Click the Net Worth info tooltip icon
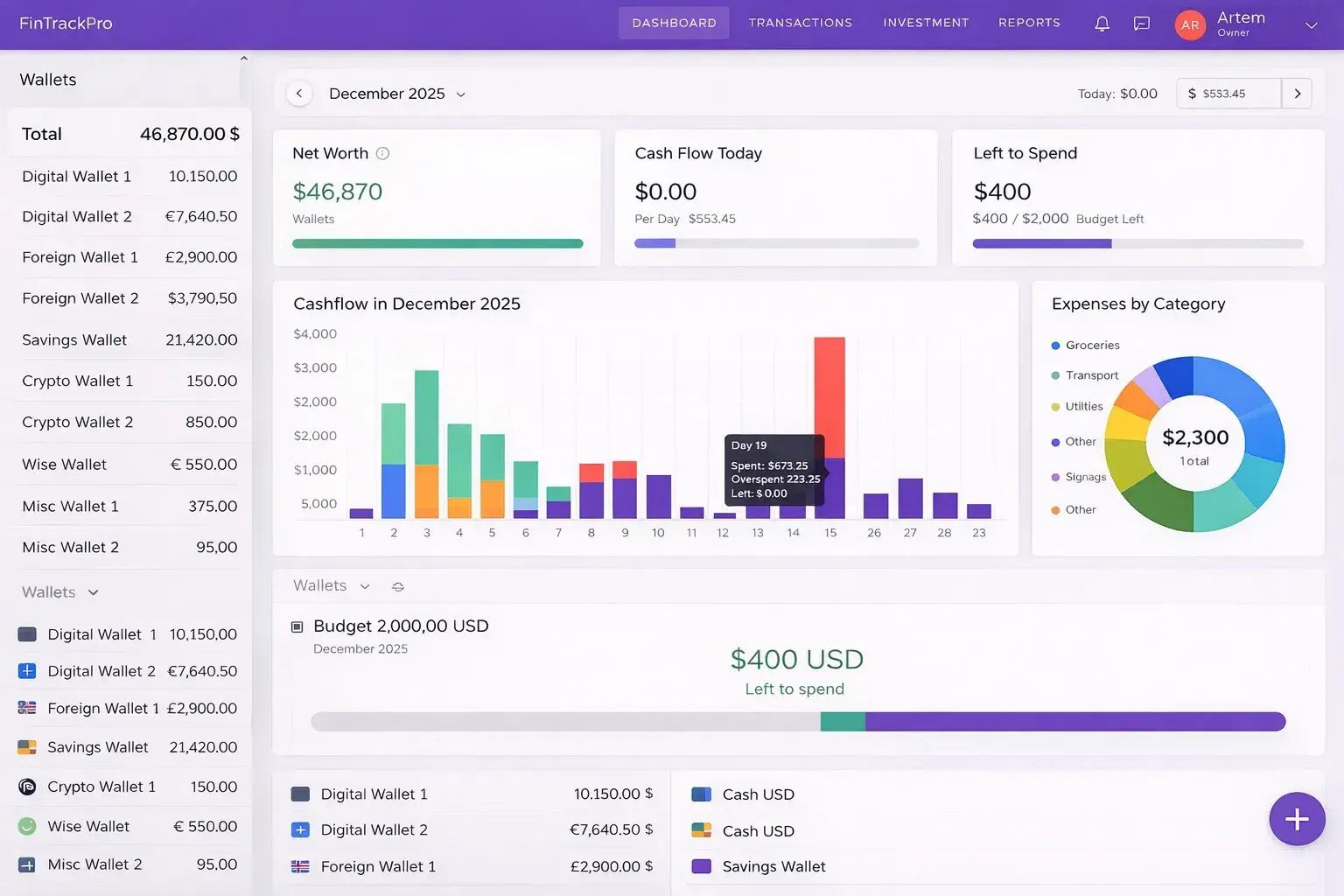The width and height of the screenshot is (1344, 896). (x=382, y=153)
